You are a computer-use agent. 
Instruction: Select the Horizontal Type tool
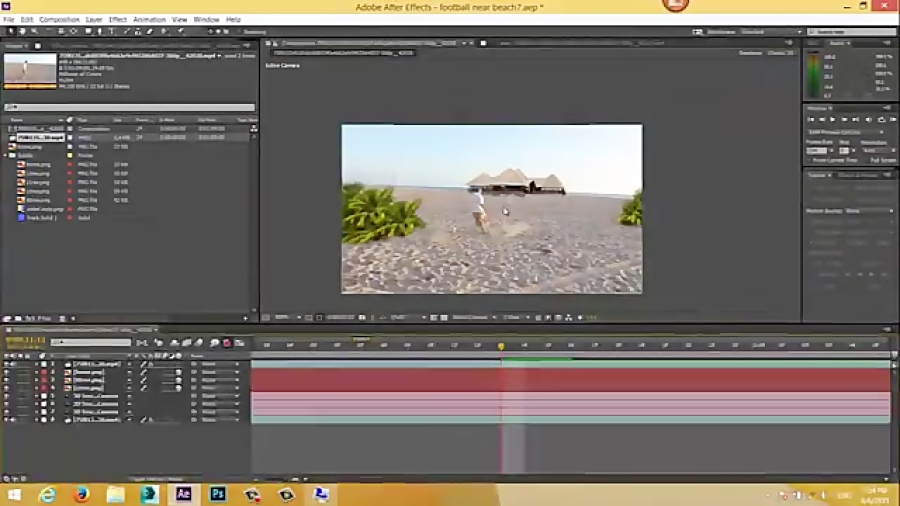(111, 32)
